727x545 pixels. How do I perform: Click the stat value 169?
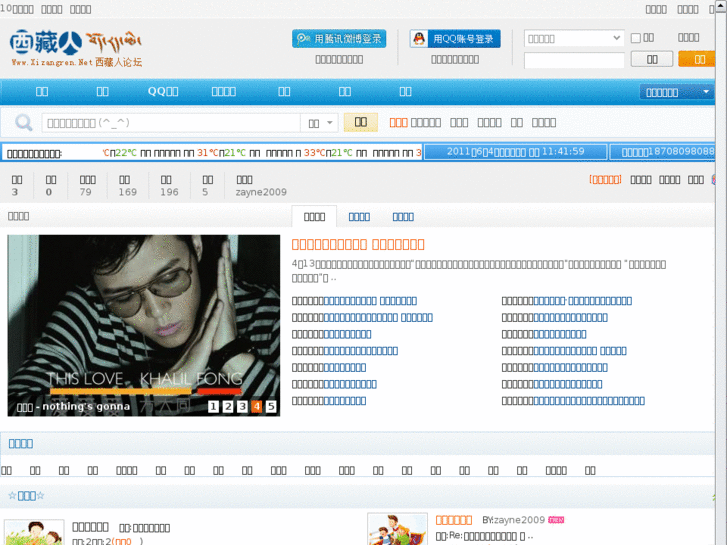tap(127, 192)
